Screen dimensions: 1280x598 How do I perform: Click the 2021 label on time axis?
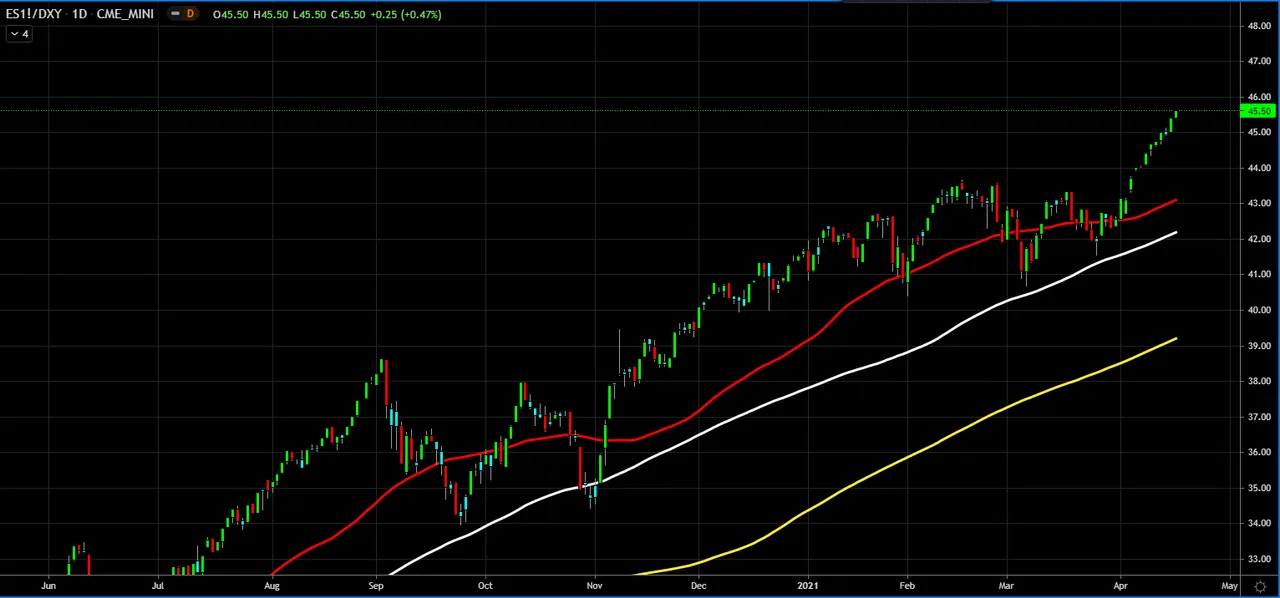pos(808,586)
